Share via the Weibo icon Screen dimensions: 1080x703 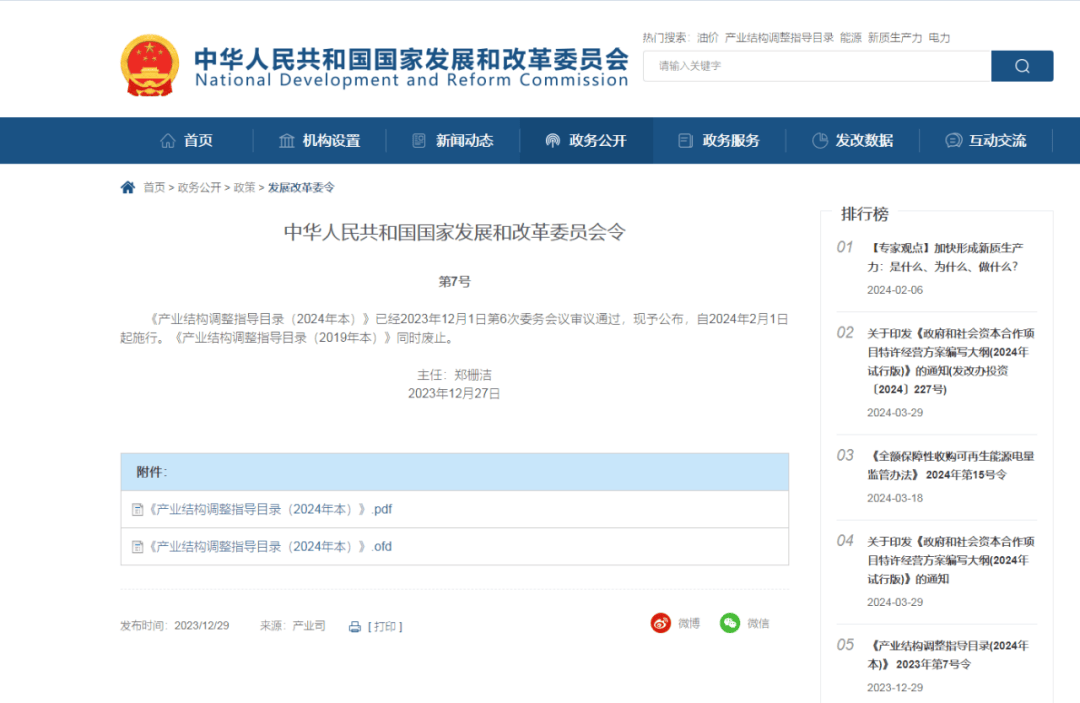tap(661, 623)
